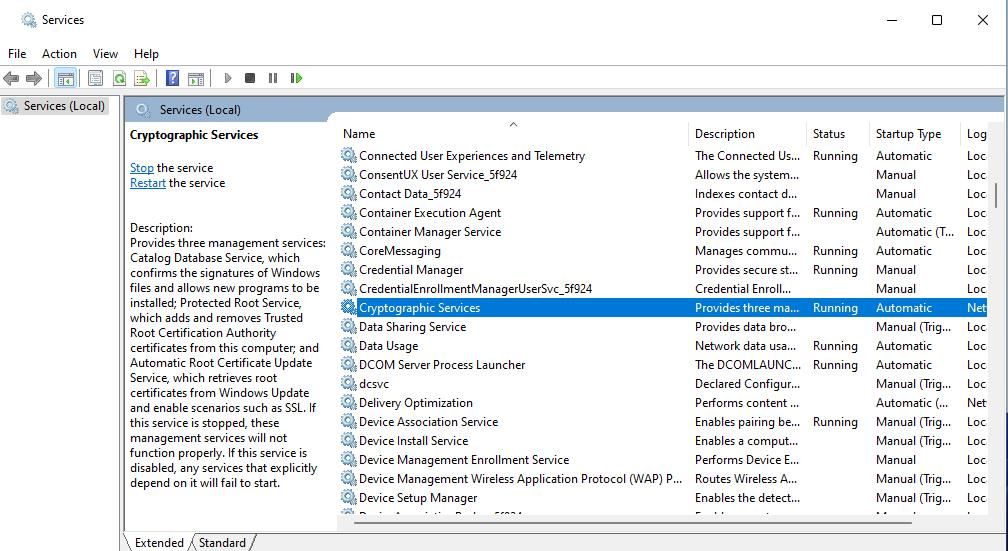Viewport: 1008px width, 551px height.
Task: Open Properties from the toolbar icon
Action: (95, 78)
